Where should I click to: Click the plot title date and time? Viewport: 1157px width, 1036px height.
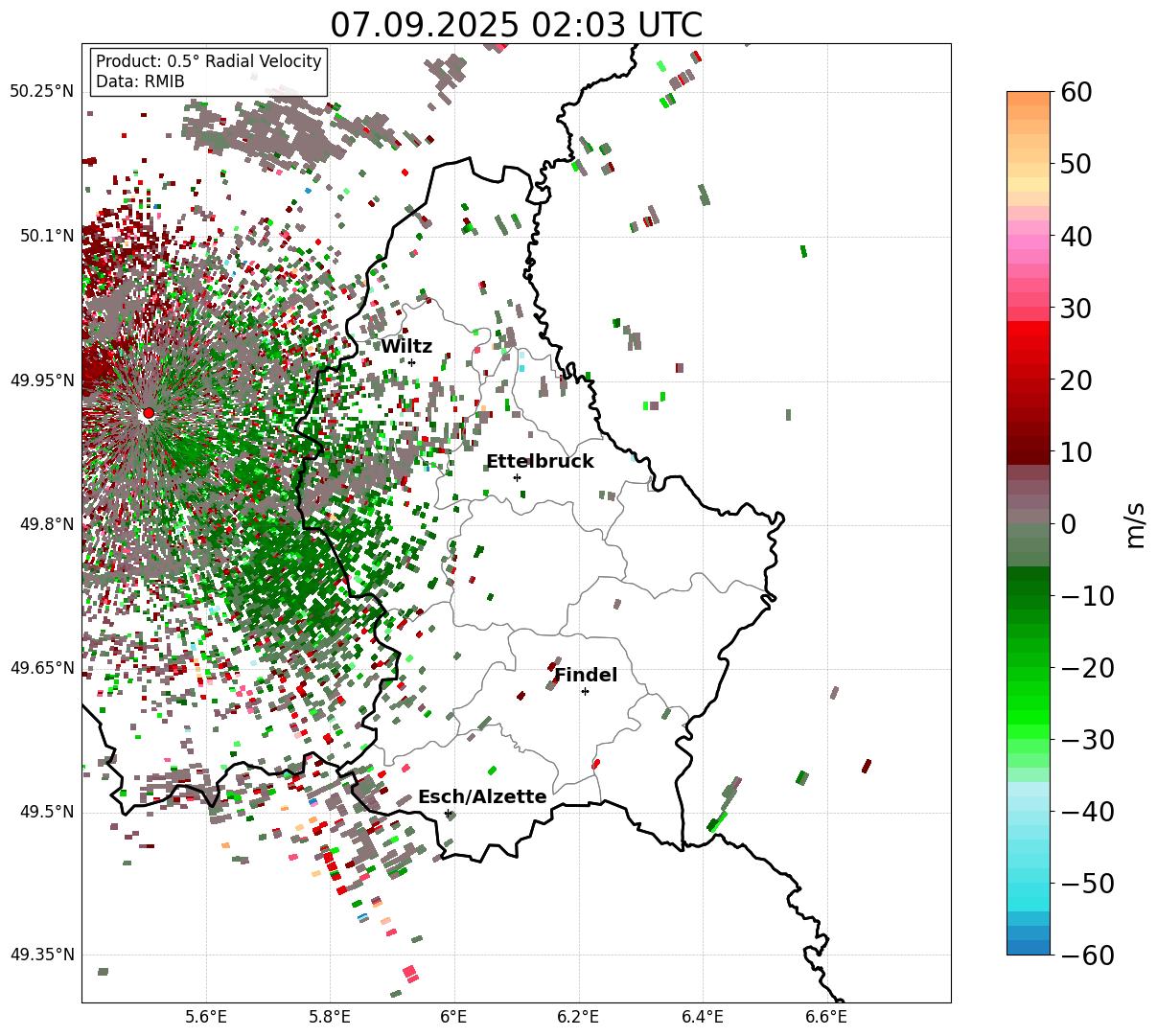516,25
